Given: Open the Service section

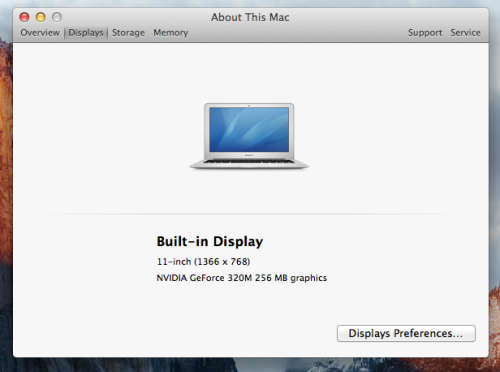Looking at the screenshot, I should (x=465, y=33).
